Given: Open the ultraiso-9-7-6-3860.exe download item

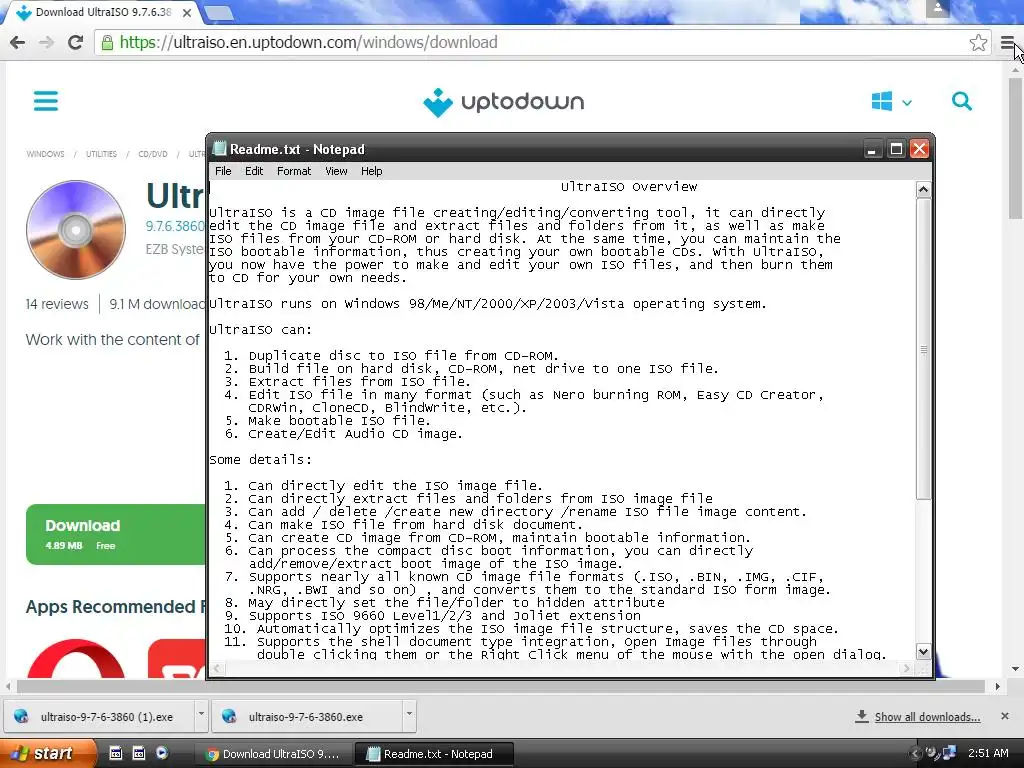Looking at the screenshot, I should 306,716.
